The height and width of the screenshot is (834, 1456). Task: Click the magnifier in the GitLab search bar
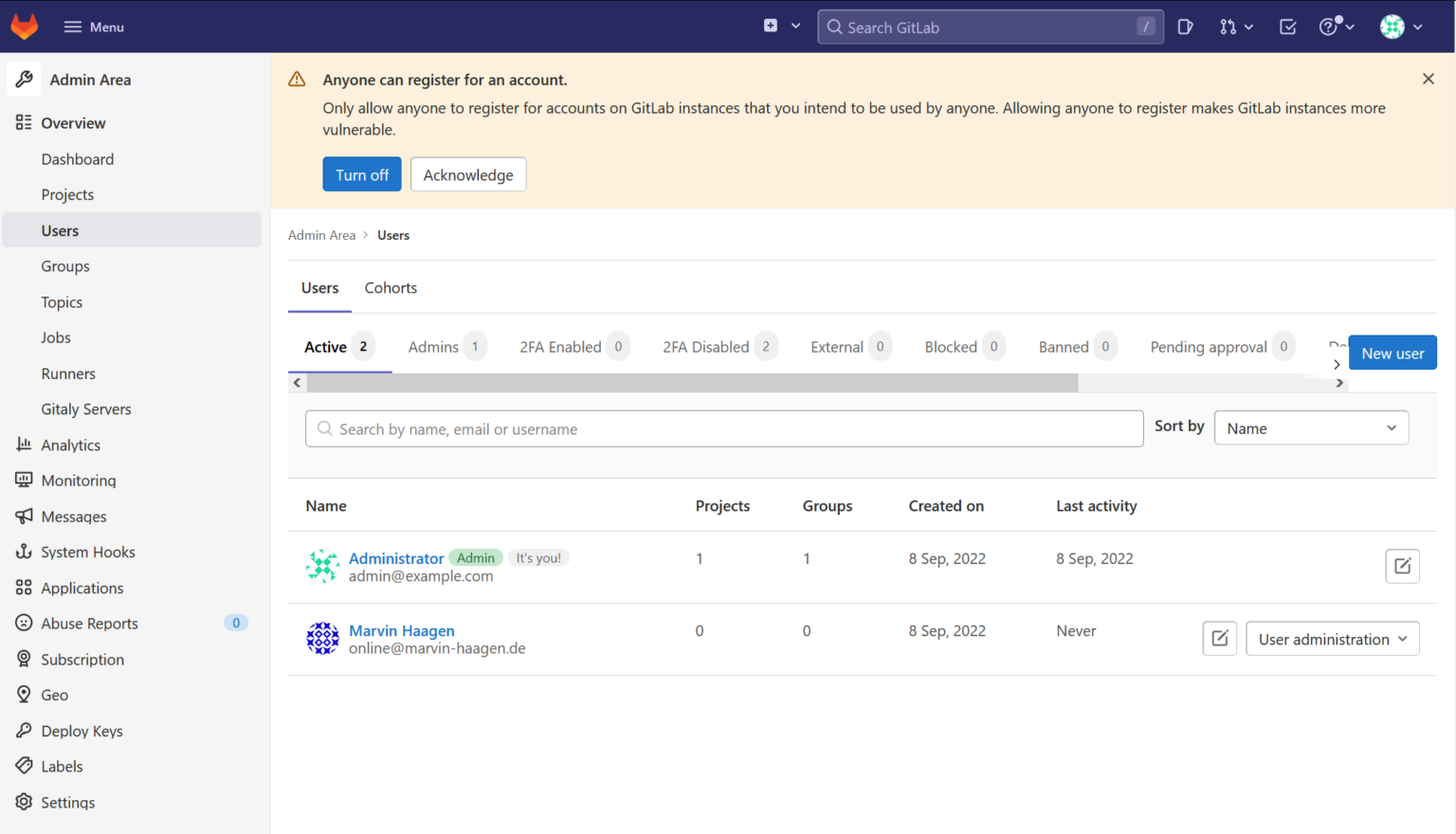pos(834,27)
